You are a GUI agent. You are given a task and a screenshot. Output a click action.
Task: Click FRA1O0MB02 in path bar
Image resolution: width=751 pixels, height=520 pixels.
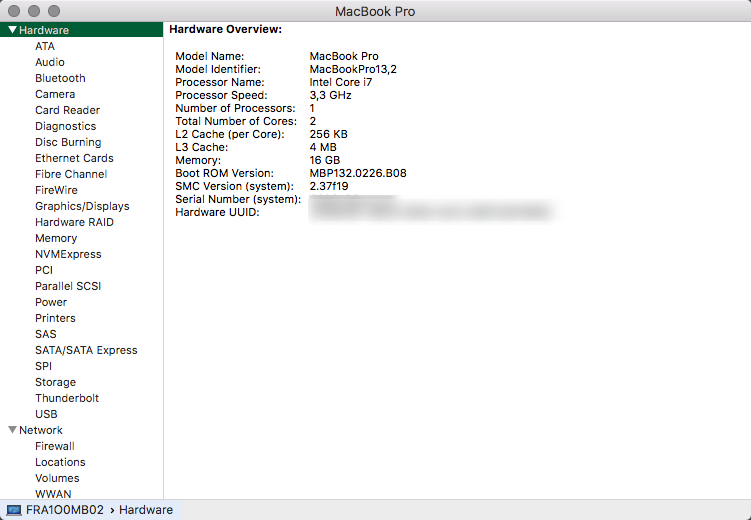click(65, 510)
